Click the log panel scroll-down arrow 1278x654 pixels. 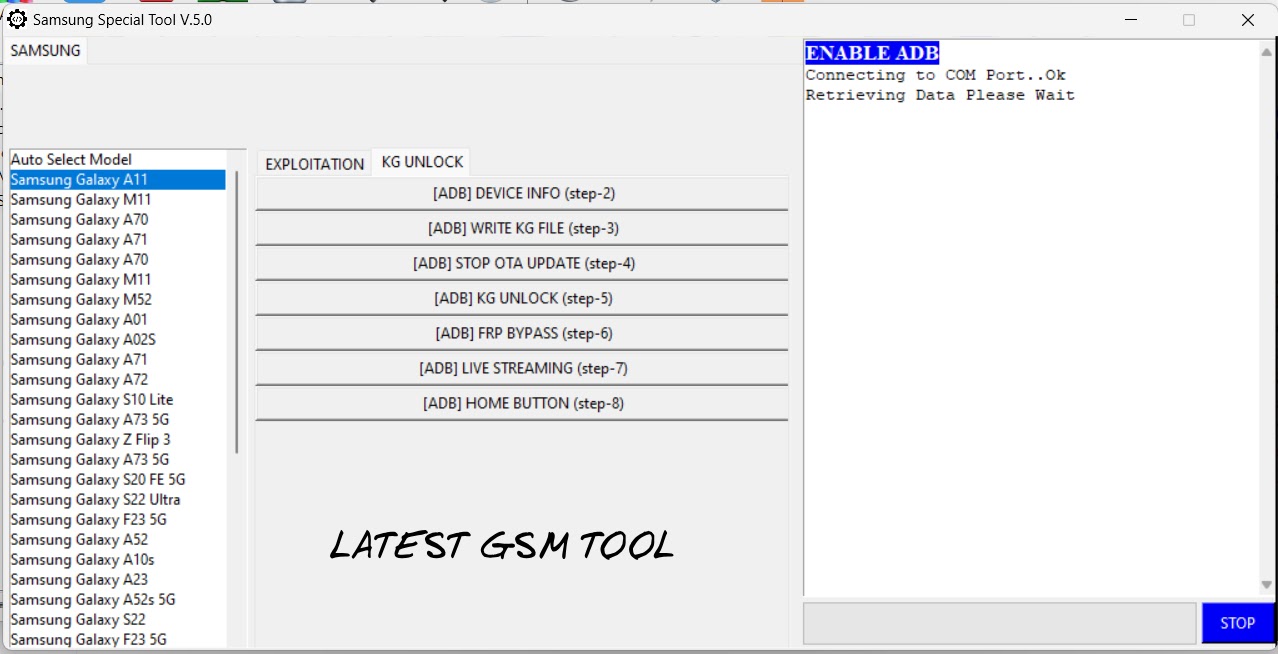pyautogui.click(x=1266, y=585)
